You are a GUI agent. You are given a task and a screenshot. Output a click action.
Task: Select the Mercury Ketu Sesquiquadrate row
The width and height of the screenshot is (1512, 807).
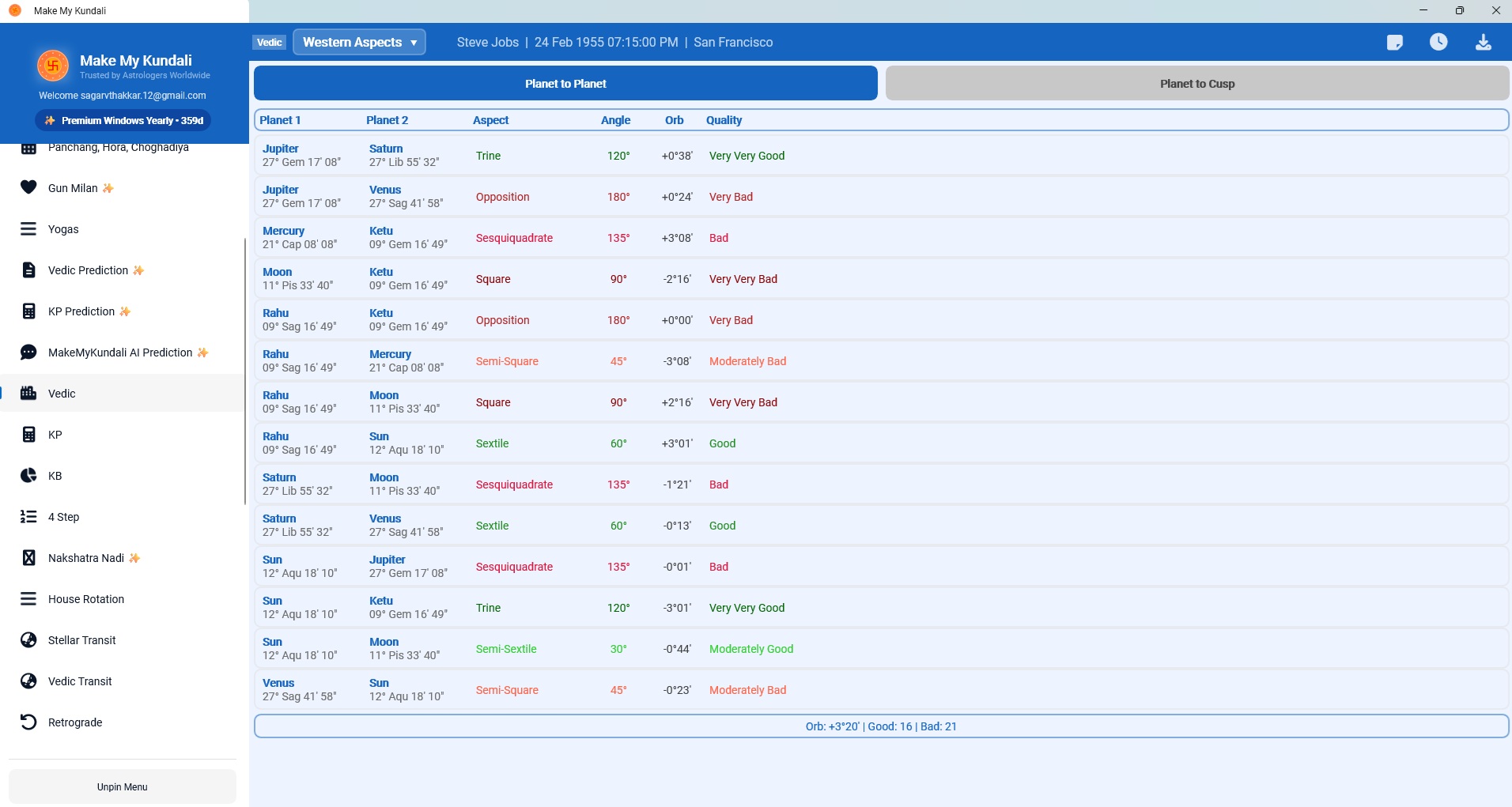pos(881,237)
